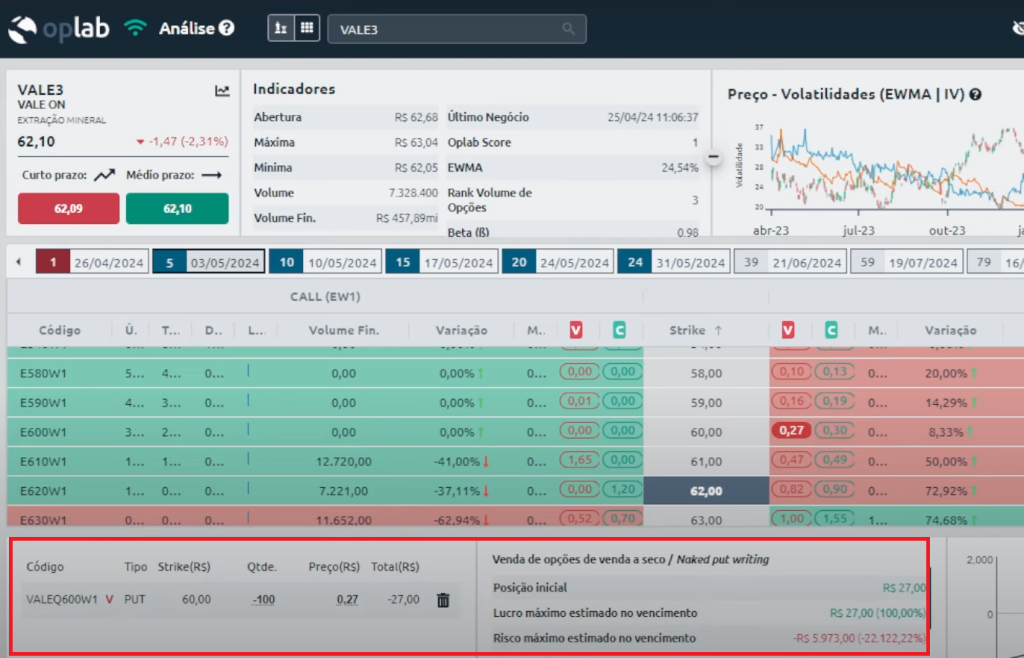This screenshot has height=658, width=1024.
Task: Click the green connection status icon
Action: pyautogui.click(x=135, y=29)
